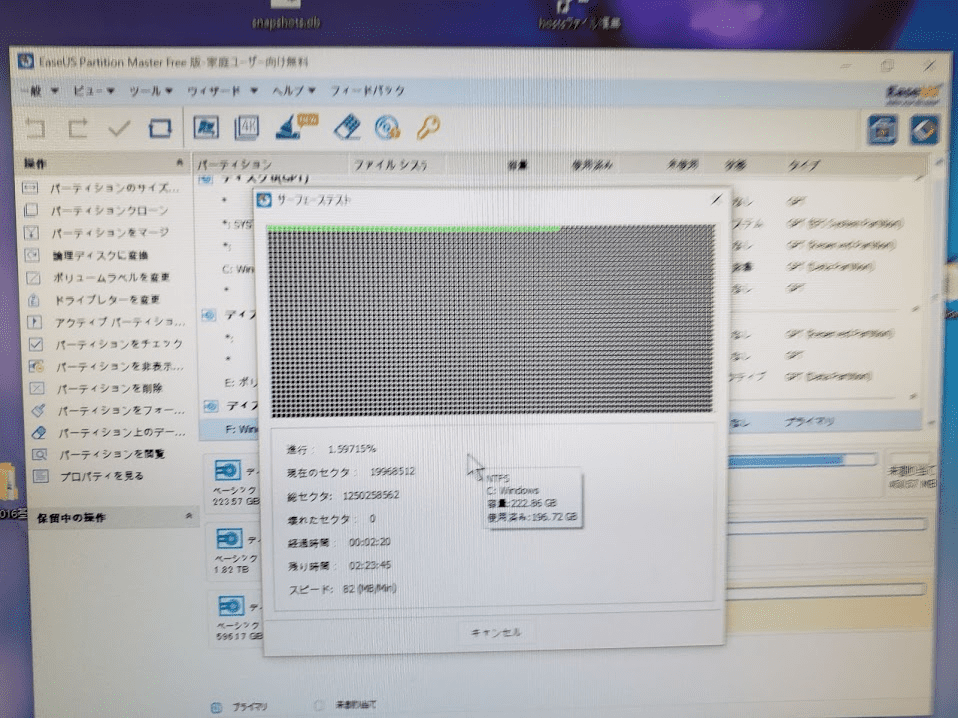The width and height of the screenshot is (958, 718).
Task: Click the Undo toolbar icon
Action: click(36, 128)
